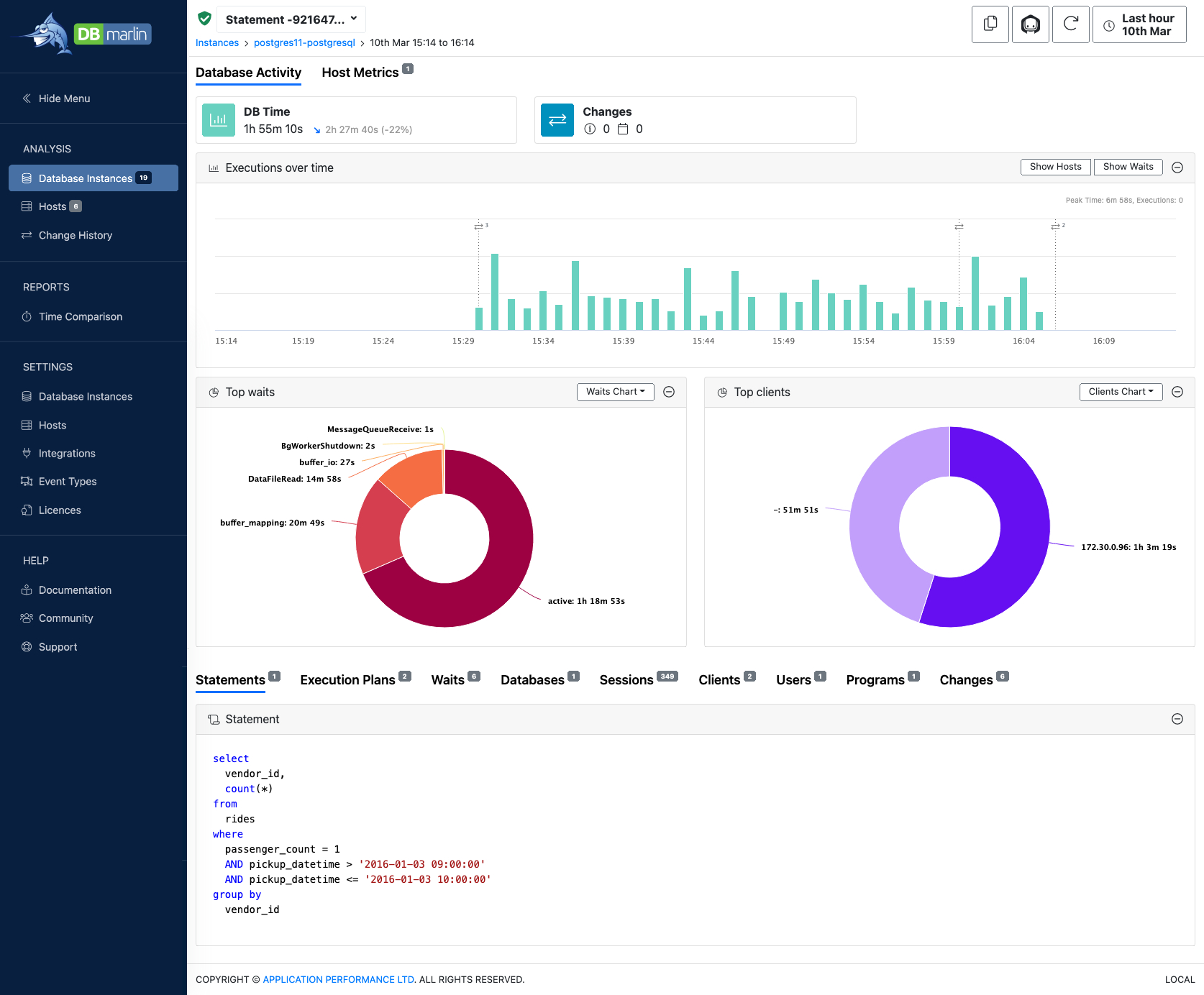The width and height of the screenshot is (1204, 995).
Task: Open the co-pilot assistant icon
Action: pos(1030,24)
